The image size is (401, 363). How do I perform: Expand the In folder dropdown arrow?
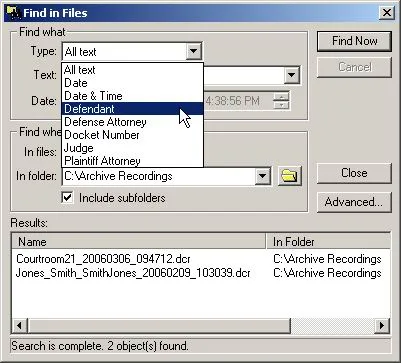pyautogui.click(x=263, y=176)
